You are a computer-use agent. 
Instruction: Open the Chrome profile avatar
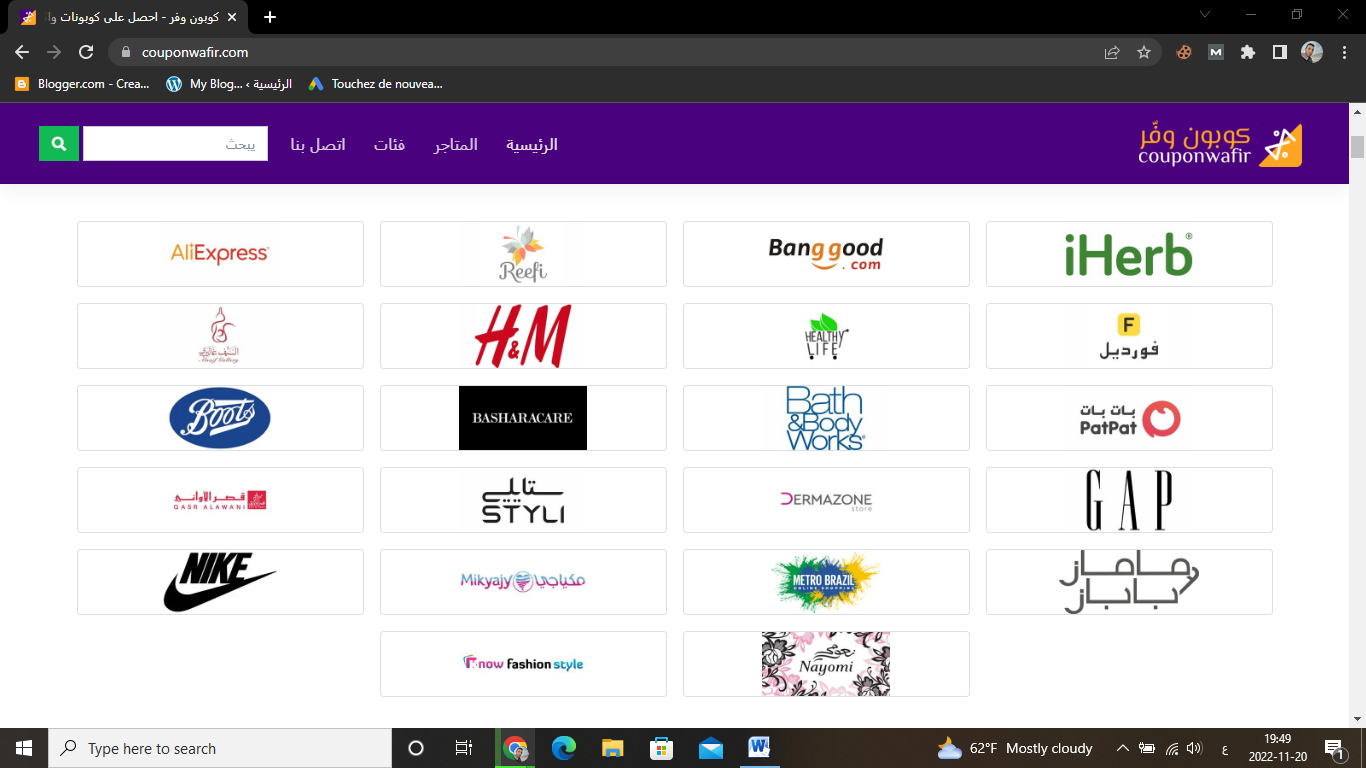coord(1312,52)
